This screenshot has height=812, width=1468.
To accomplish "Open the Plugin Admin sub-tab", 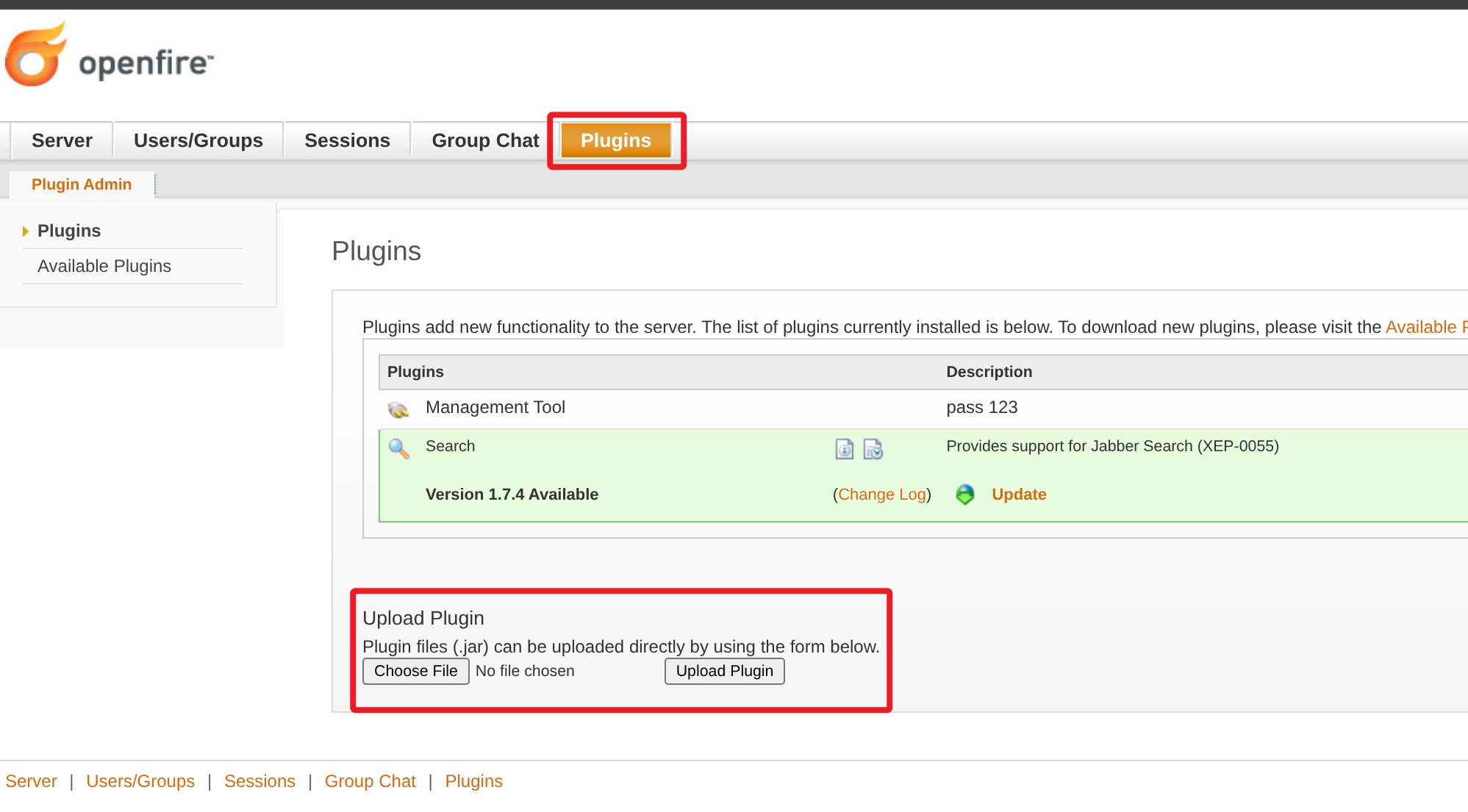I will [82, 184].
